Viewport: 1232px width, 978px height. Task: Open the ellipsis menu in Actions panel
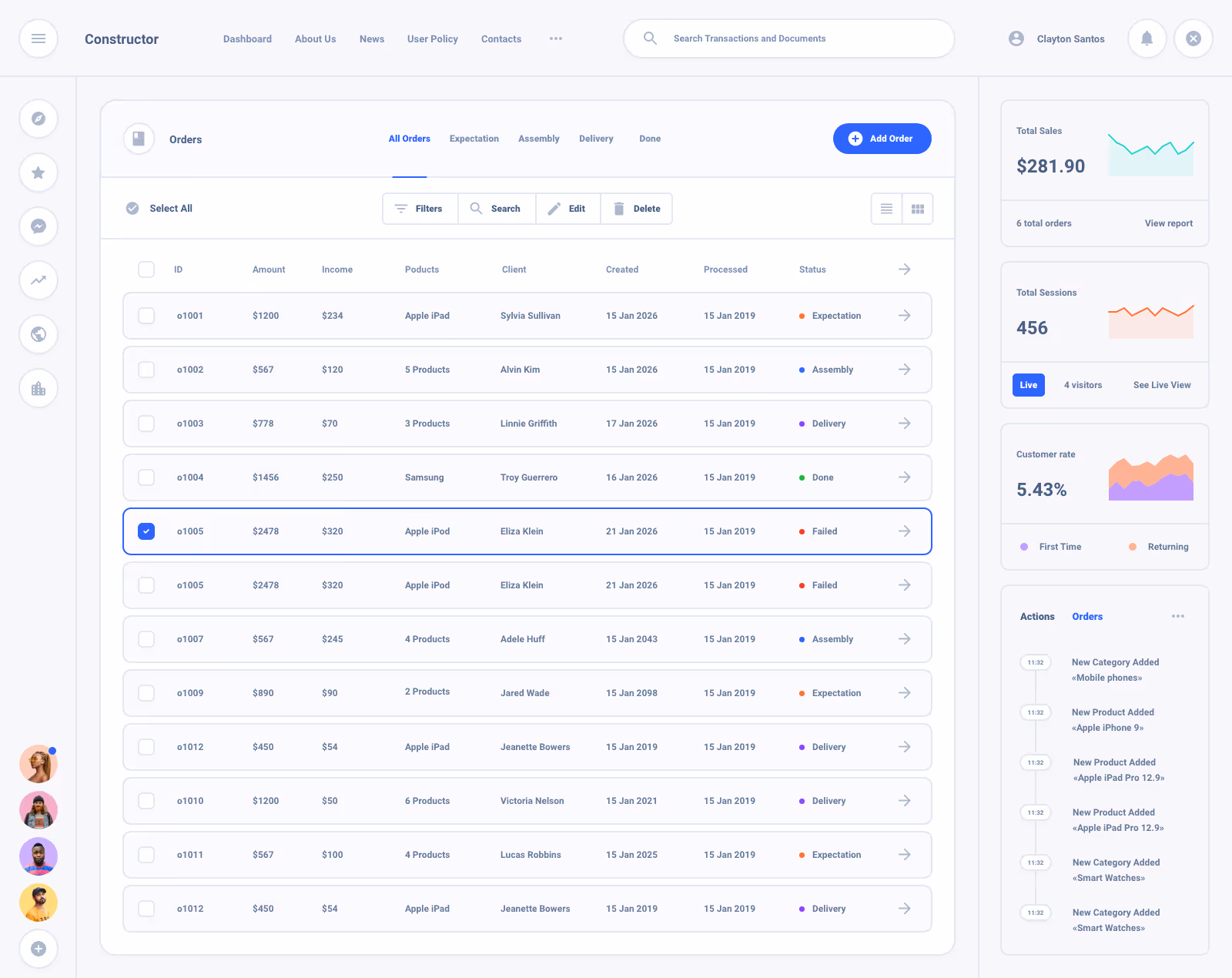1177,616
